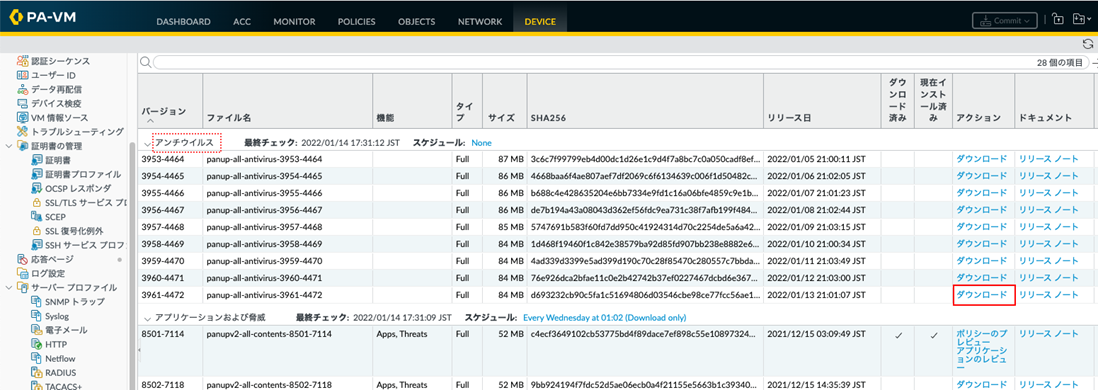Select release date 2022/01/12 21:03:00 JST
This screenshot has width=1098, height=390.
[x=816, y=278]
